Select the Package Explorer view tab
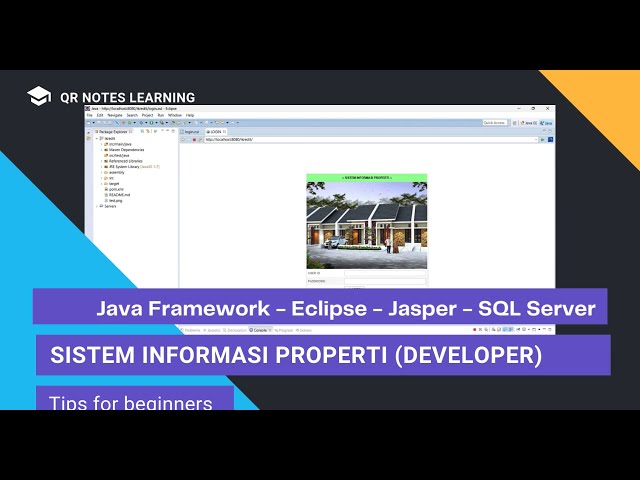Viewport: 640px width, 480px height. (113, 132)
